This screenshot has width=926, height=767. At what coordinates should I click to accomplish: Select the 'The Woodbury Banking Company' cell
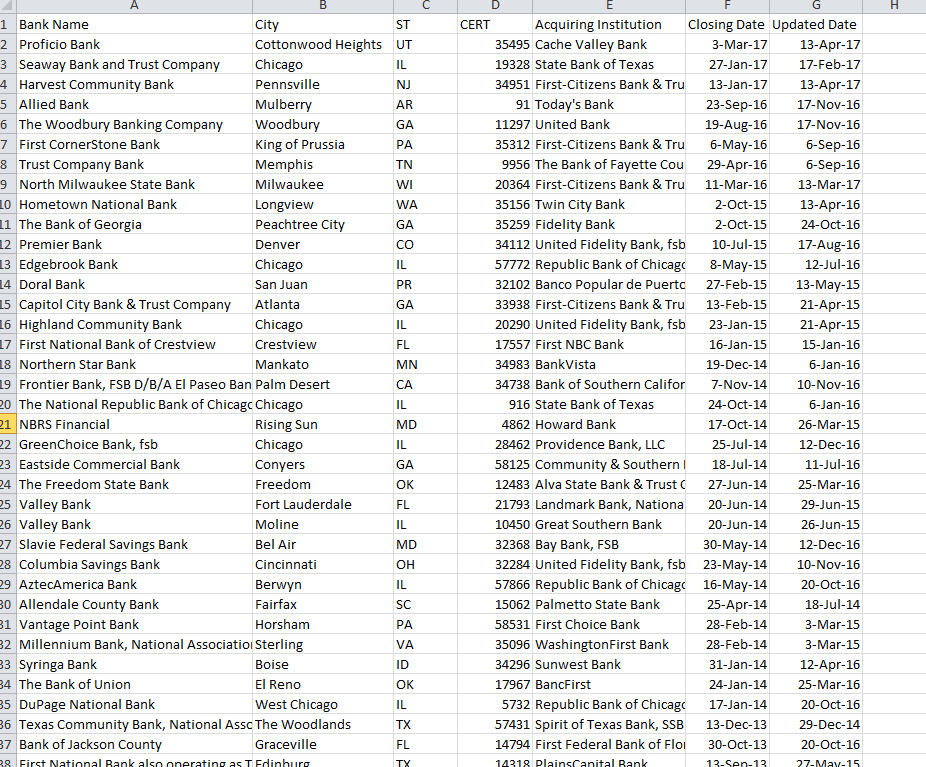(134, 125)
